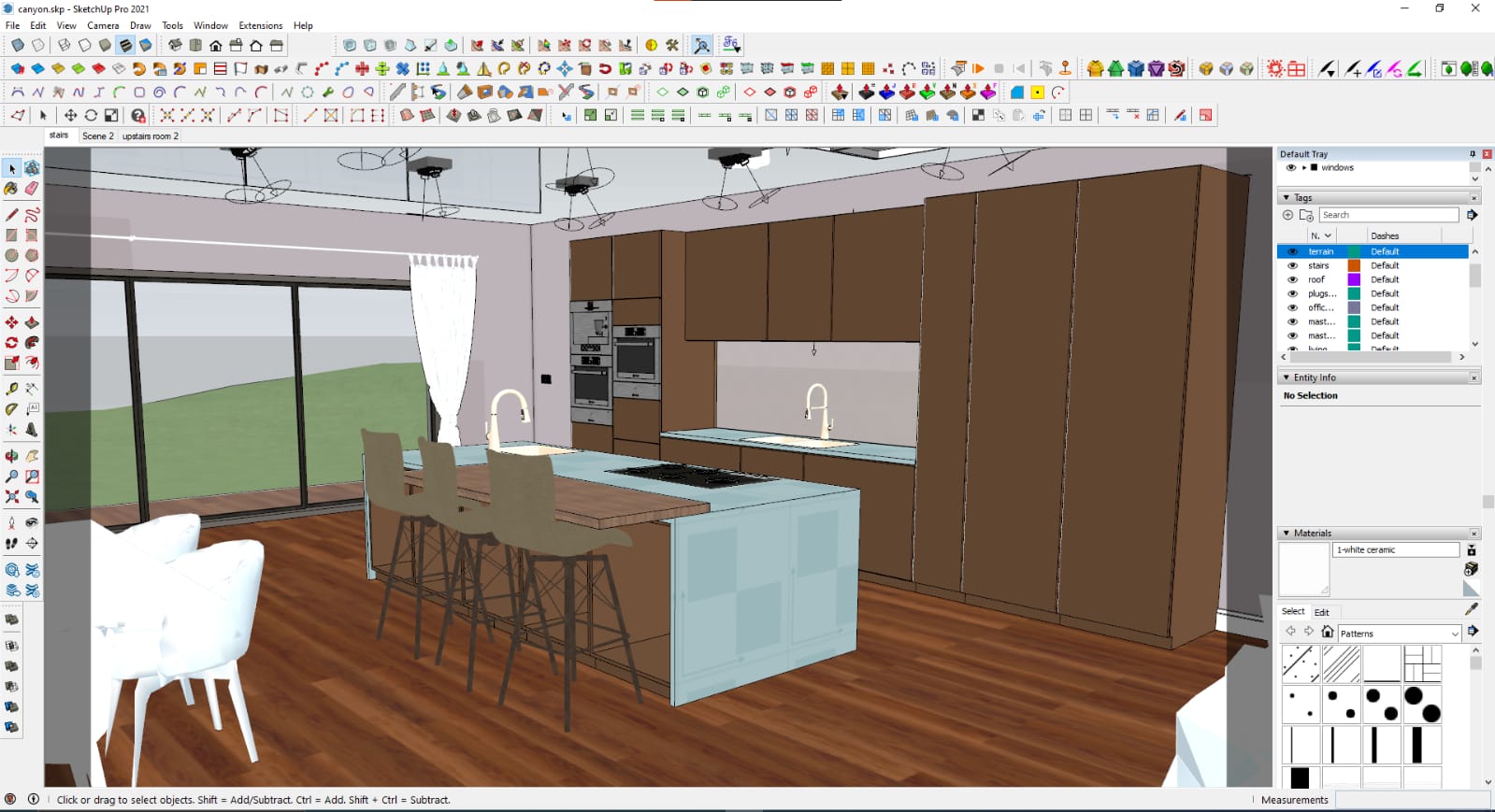Toggle the windows outliner item visibility

click(x=1291, y=168)
